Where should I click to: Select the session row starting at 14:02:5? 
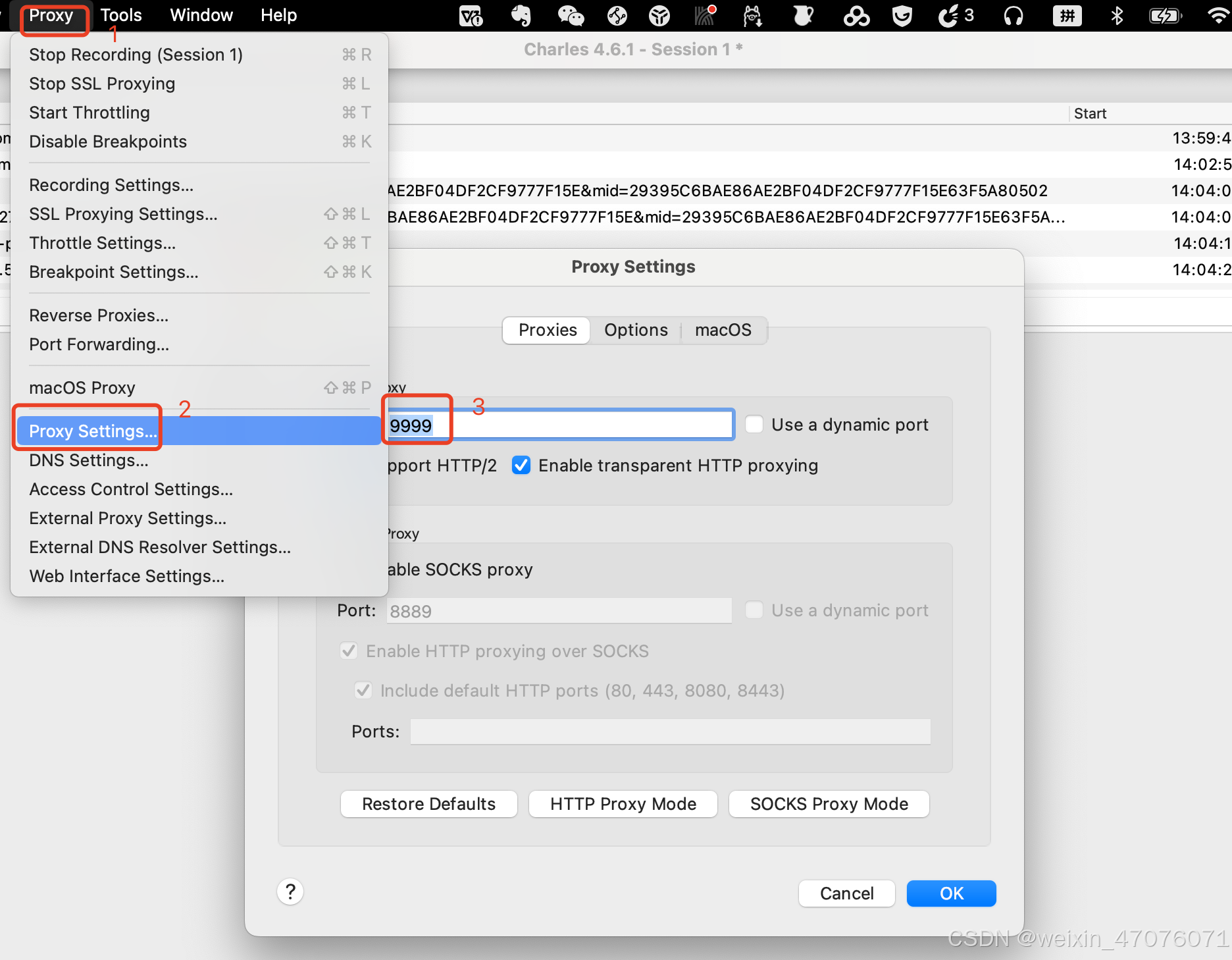(x=810, y=164)
